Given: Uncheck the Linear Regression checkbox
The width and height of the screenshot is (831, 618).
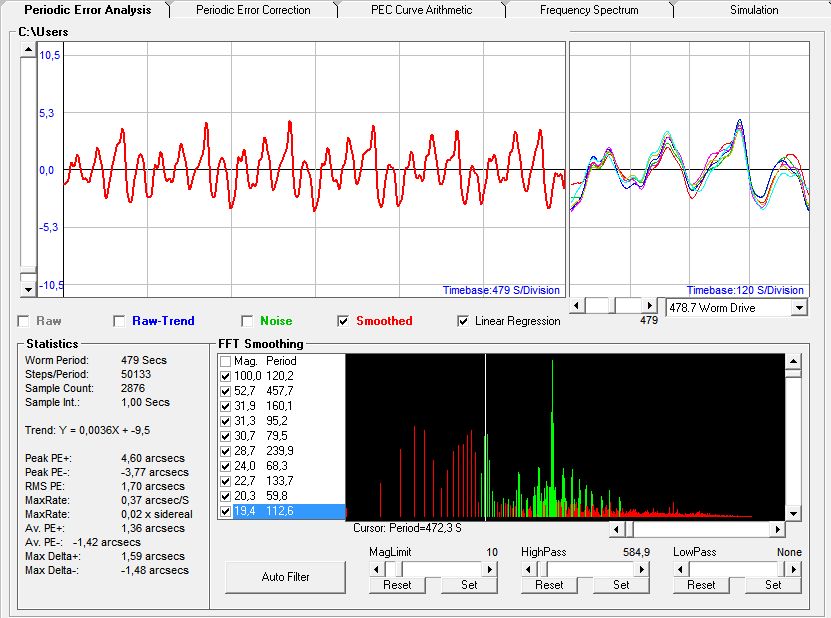Looking at the screenshot, I should (x=463, y=321).
